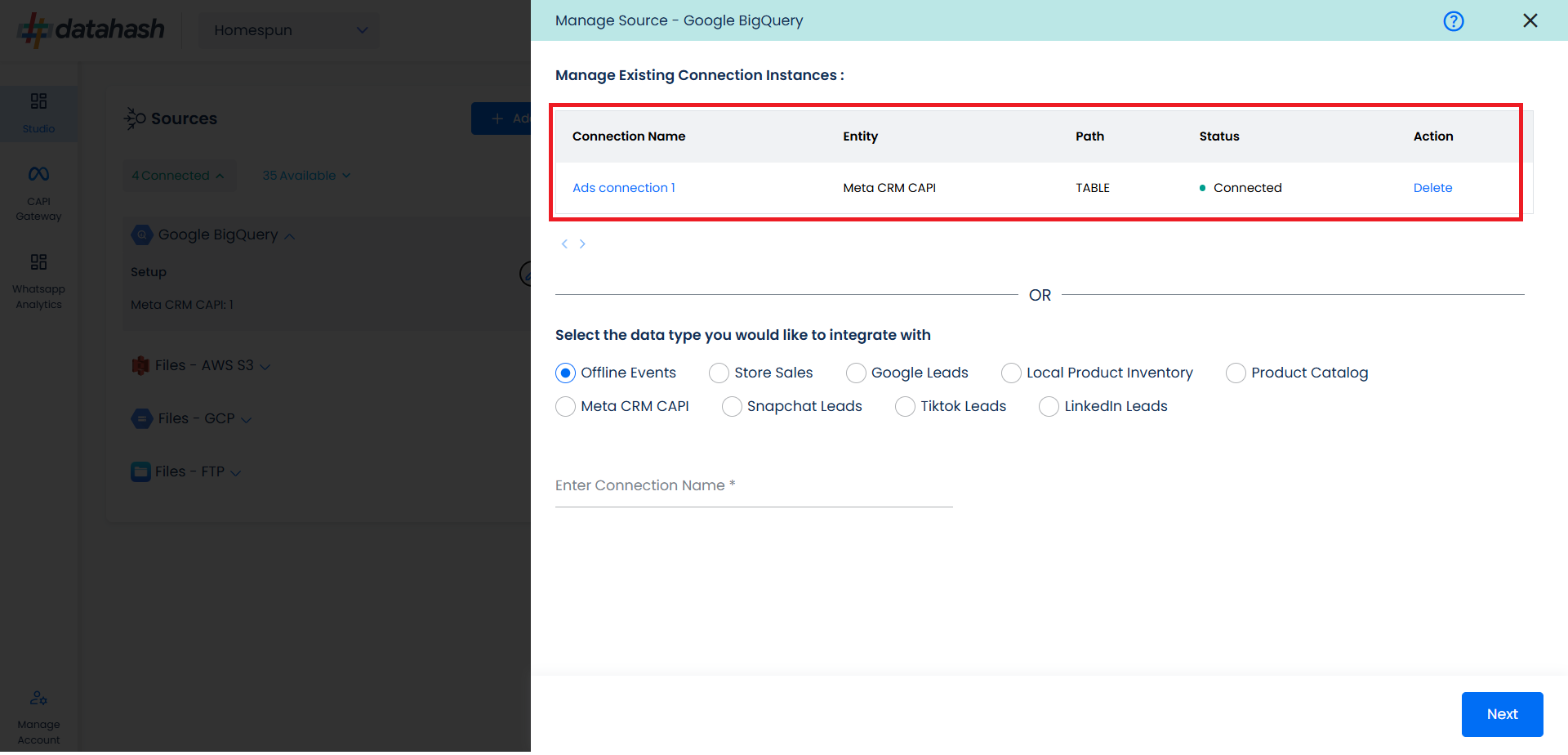The height and width of the screenshot is (755, 1568).
Task: Open the Homespun workspace dropdown
Action: tap(289, 30)
